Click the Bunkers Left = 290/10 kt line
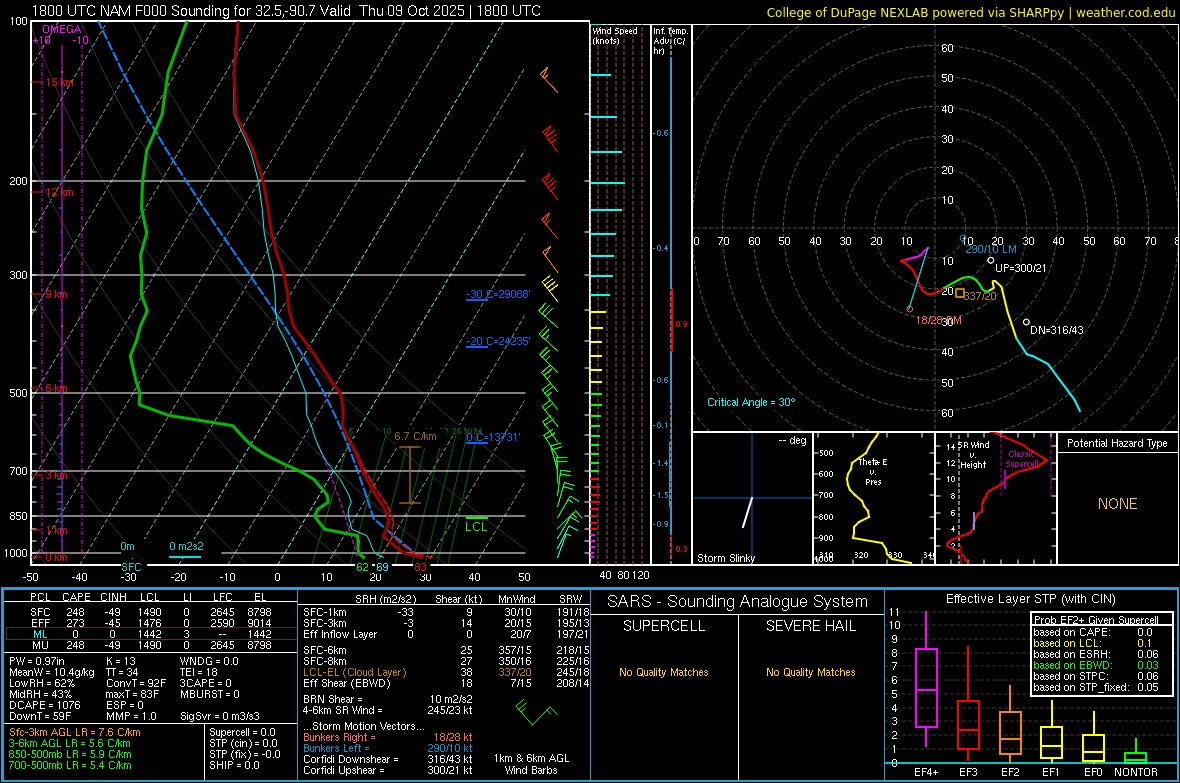 pos(388,748)
